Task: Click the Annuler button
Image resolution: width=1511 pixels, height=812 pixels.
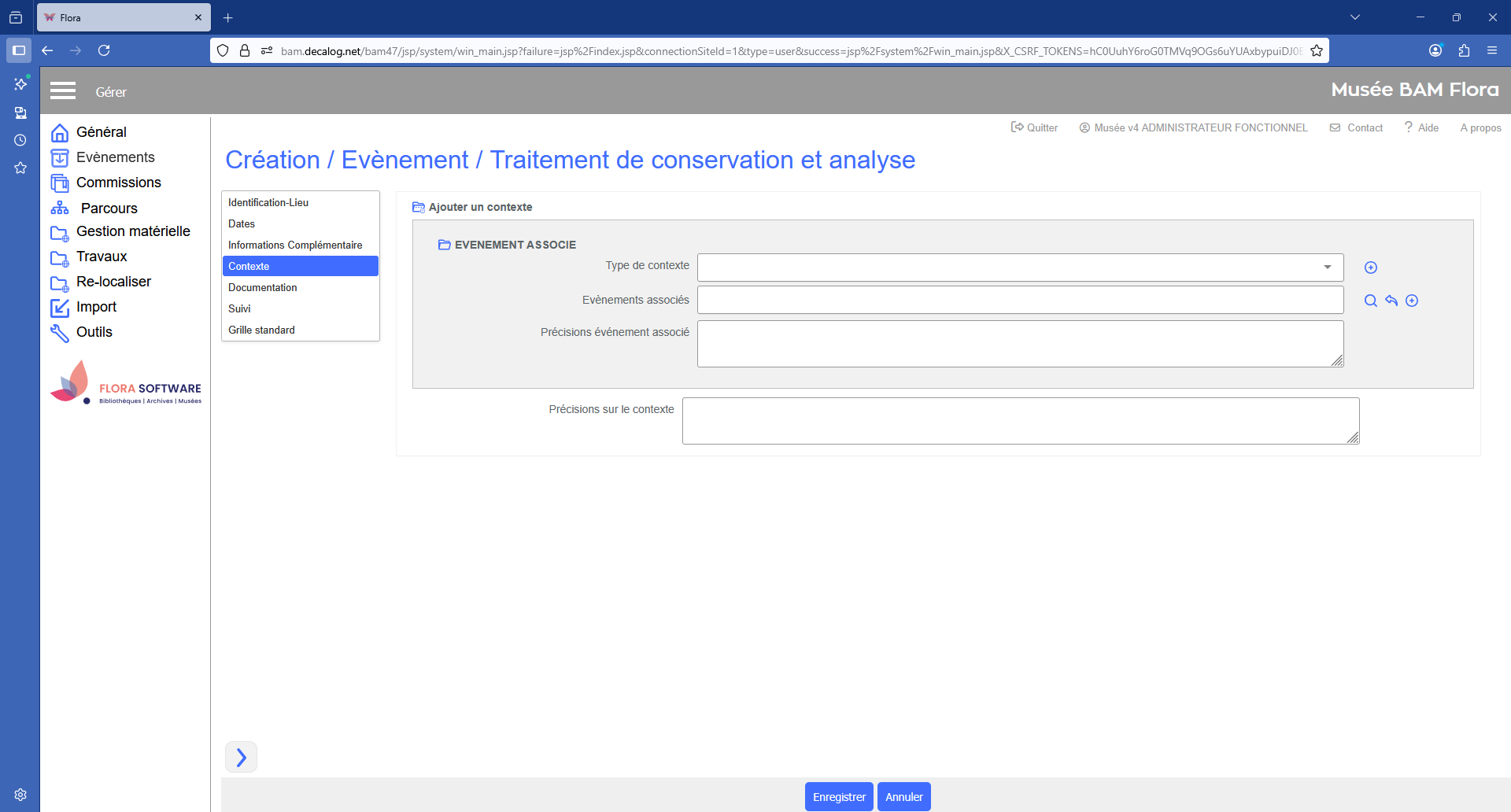Action: click(903, 797)
